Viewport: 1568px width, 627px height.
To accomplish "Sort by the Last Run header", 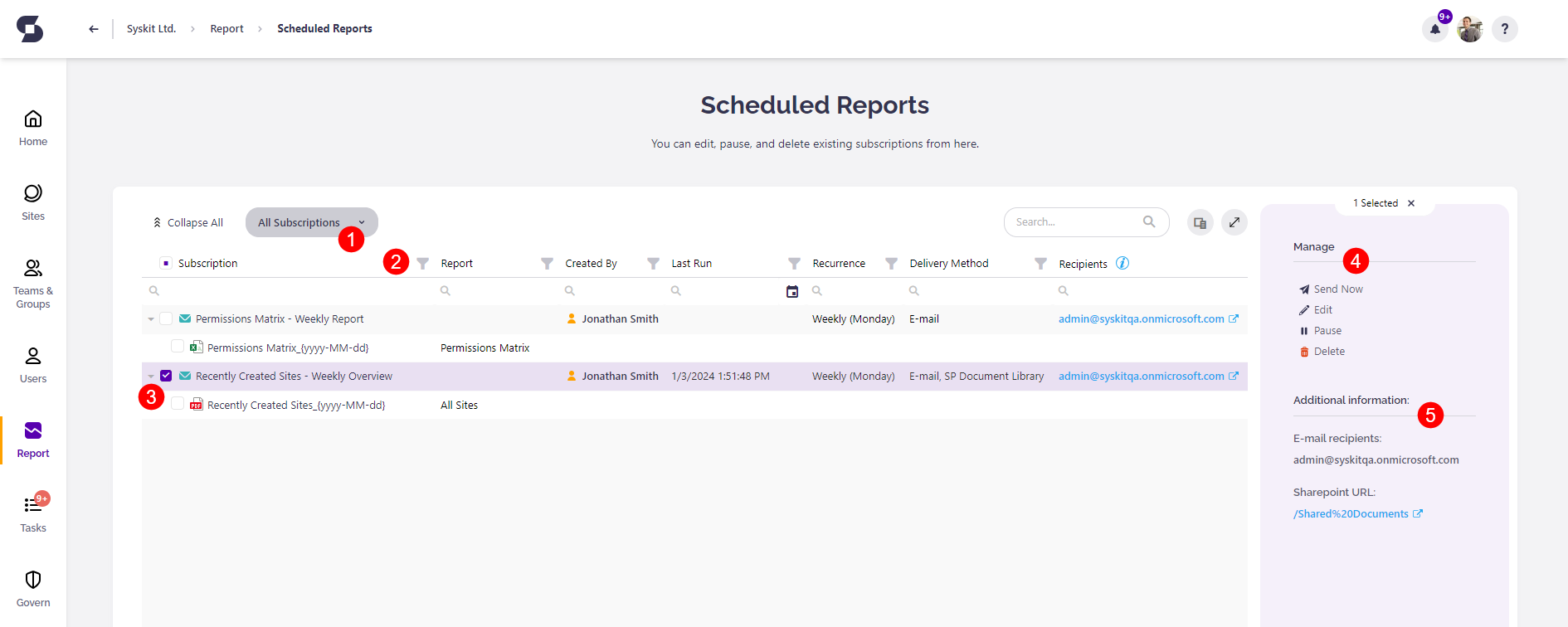I will 692,263.
